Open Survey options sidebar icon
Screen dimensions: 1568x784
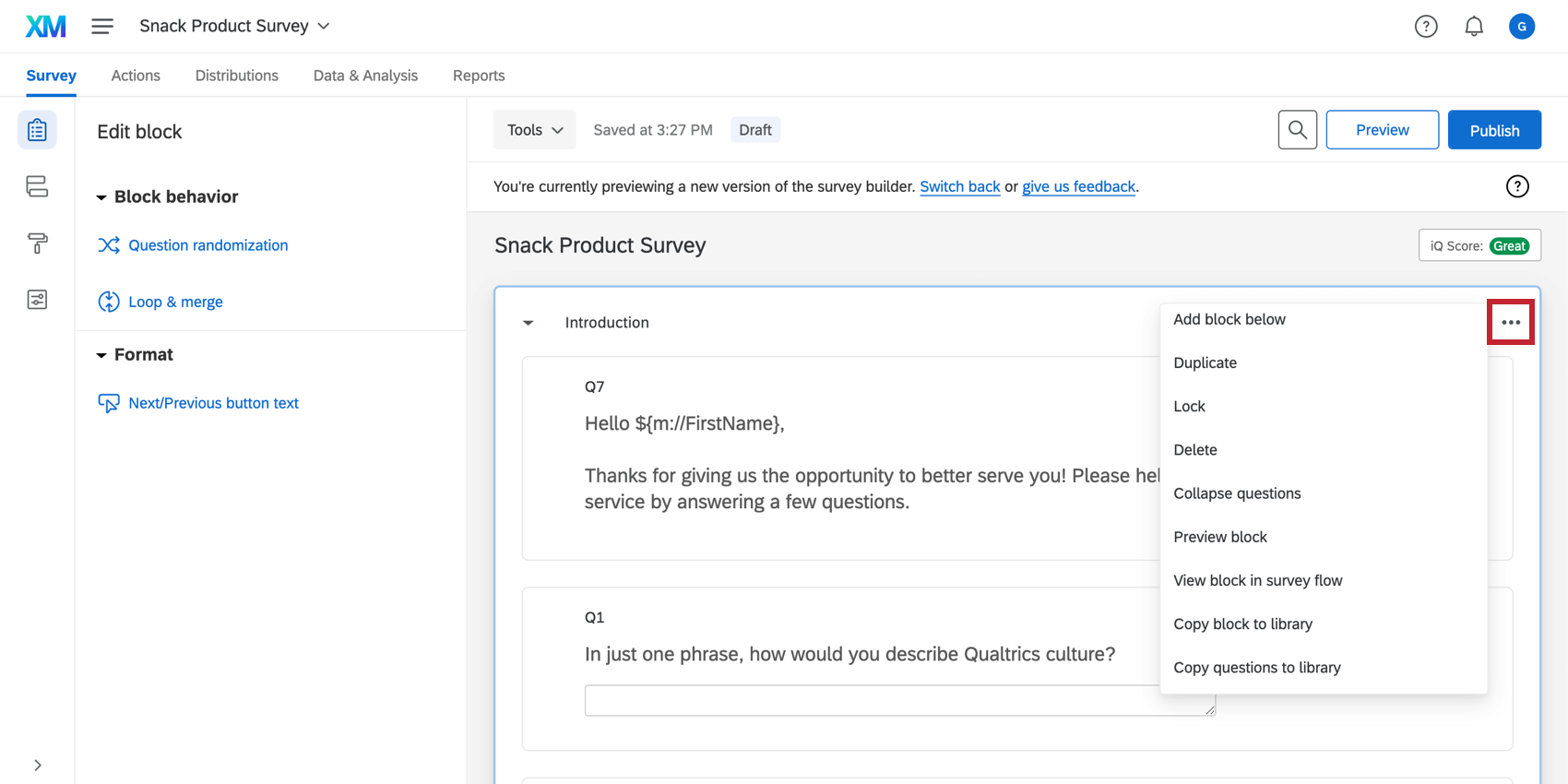(x=37, y=300)
